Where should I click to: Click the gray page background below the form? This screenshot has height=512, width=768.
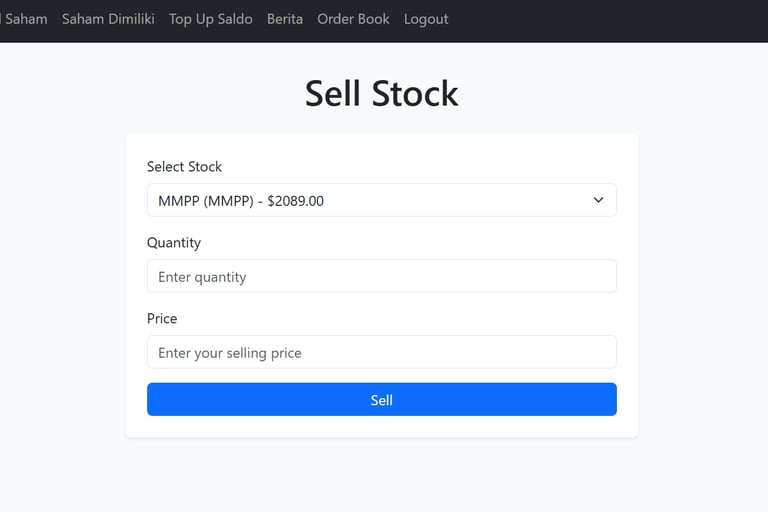[381, 475]
